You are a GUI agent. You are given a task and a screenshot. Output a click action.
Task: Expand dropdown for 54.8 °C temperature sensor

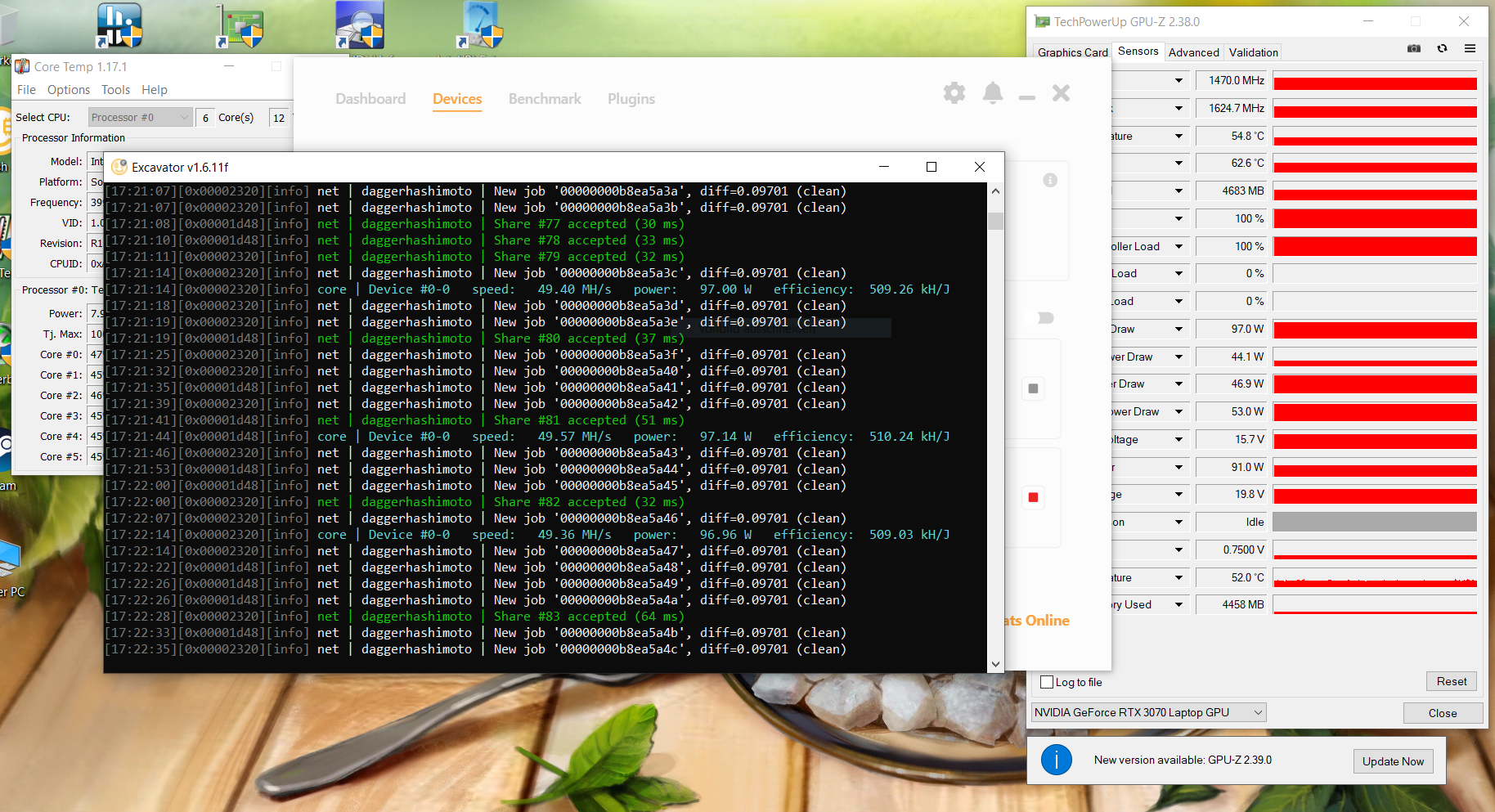pyautogui.click(x=1178, y=136)
